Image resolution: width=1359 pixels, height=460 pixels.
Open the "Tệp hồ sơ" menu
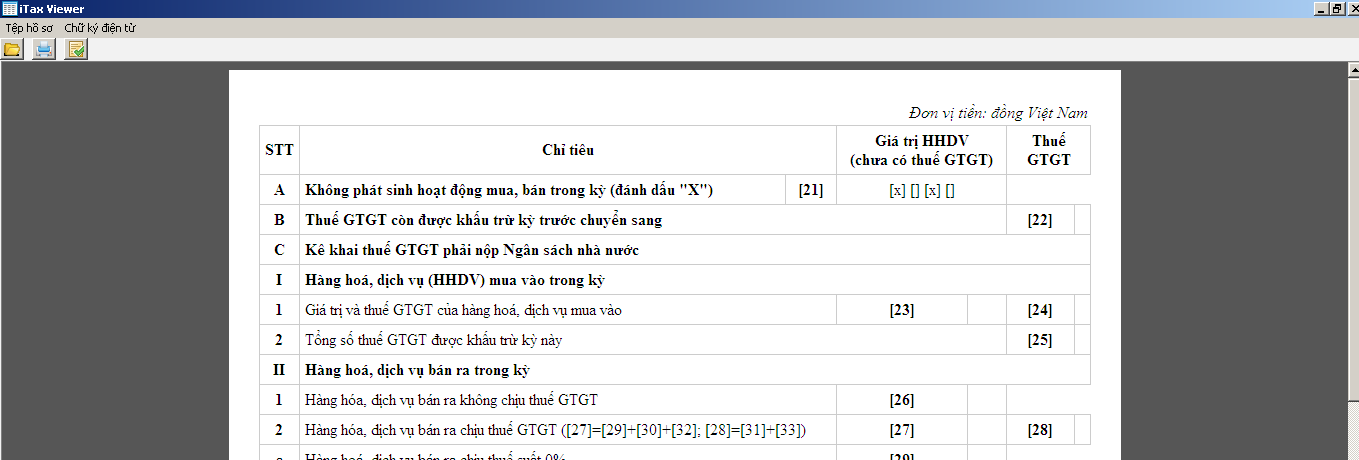point(31,28)
